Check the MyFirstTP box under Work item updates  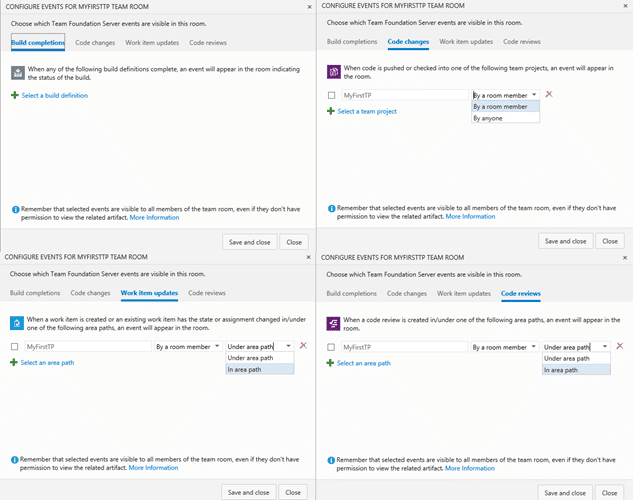[x=15, y=347]
